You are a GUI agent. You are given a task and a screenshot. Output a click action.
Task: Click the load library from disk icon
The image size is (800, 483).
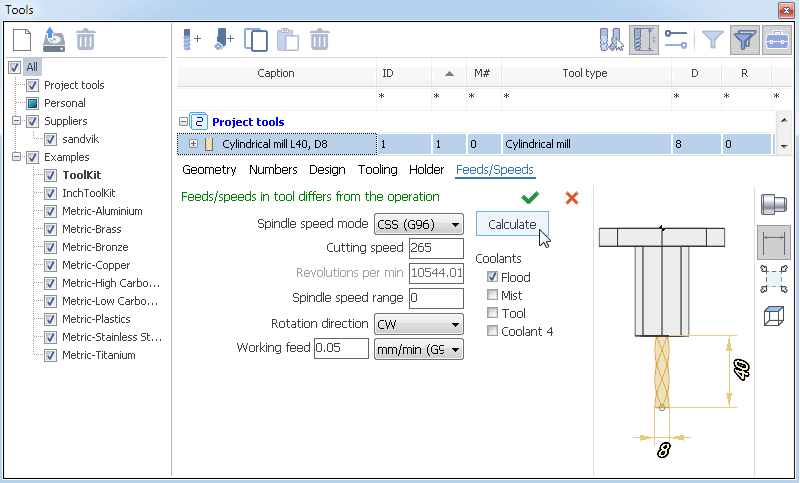[54, 40]
